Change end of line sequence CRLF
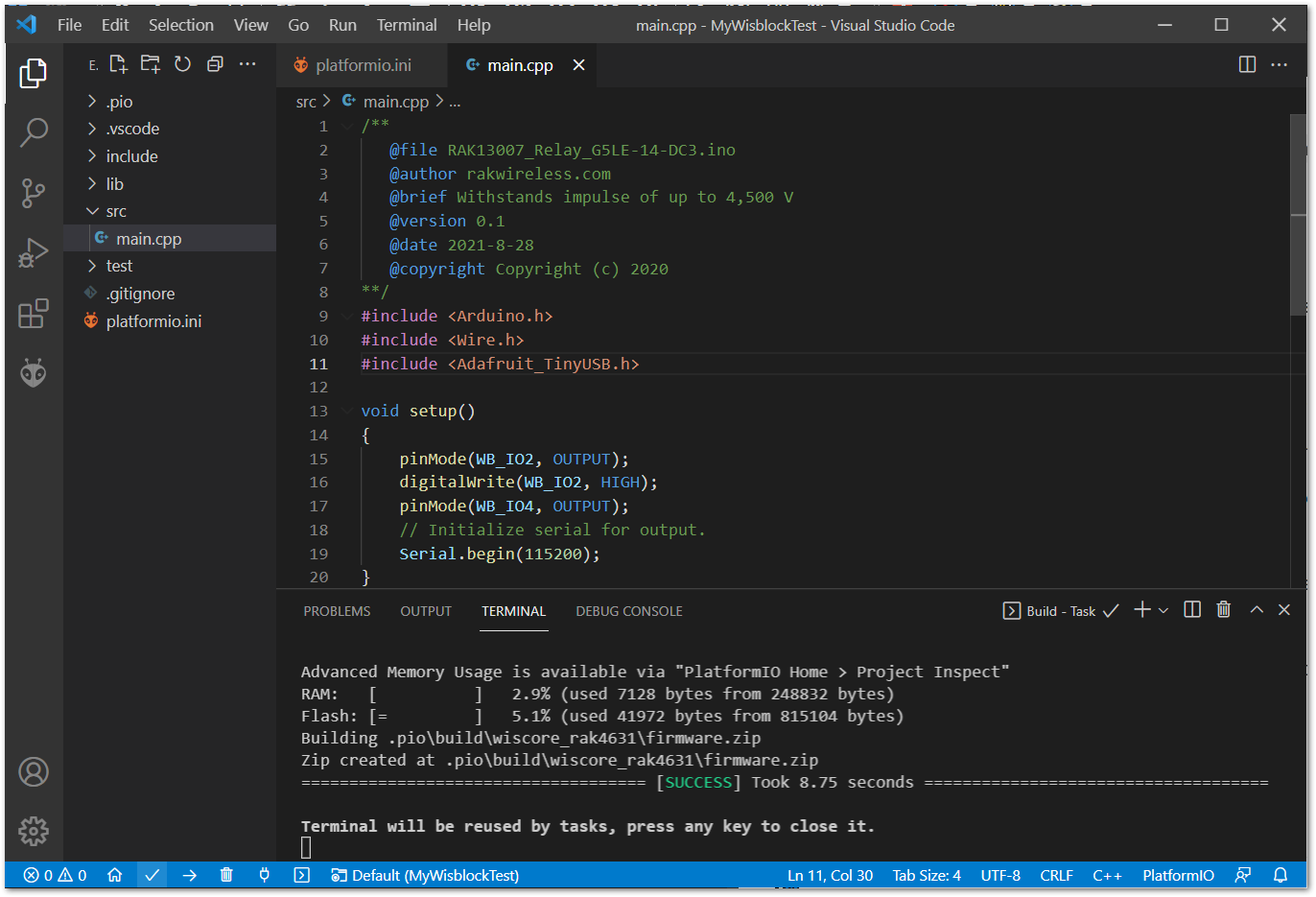This screenshot has height=897, width=1316. point(1057,875)
